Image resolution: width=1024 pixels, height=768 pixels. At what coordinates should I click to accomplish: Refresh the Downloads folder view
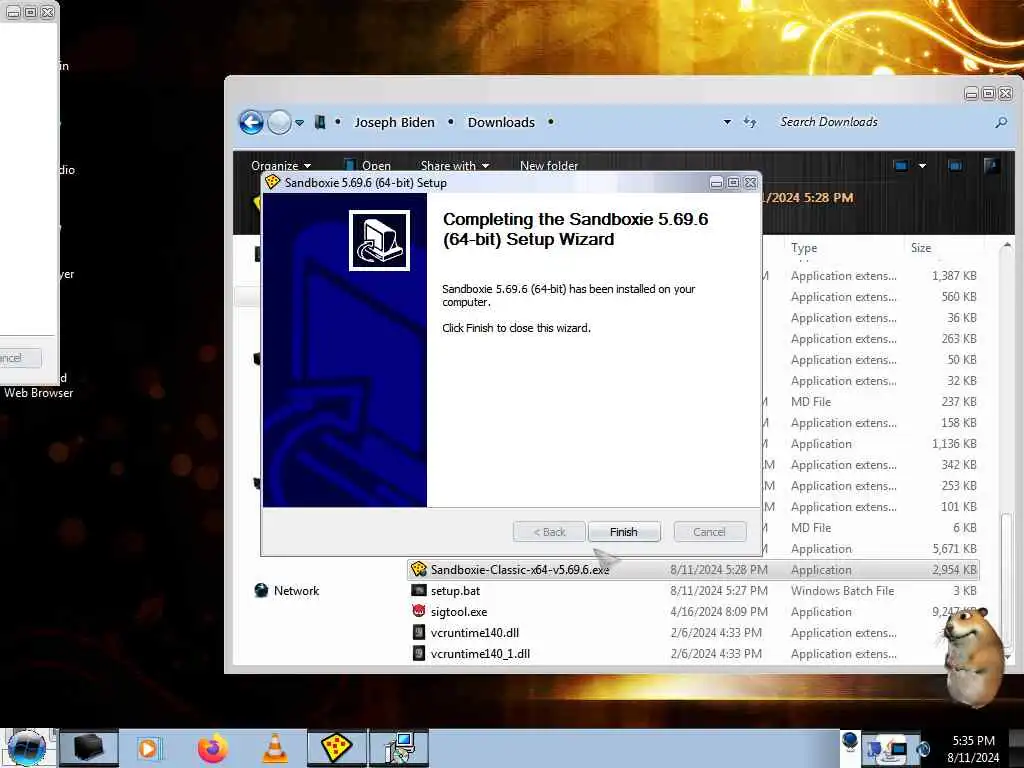click(x=750, y=122)
